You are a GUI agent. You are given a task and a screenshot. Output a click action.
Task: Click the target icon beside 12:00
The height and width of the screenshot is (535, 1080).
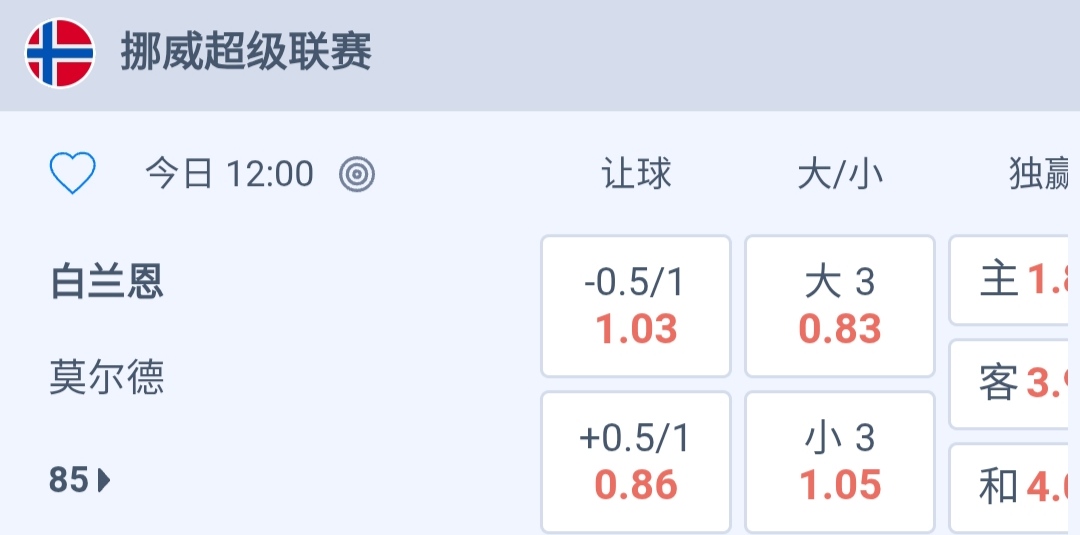pos(357,175)
